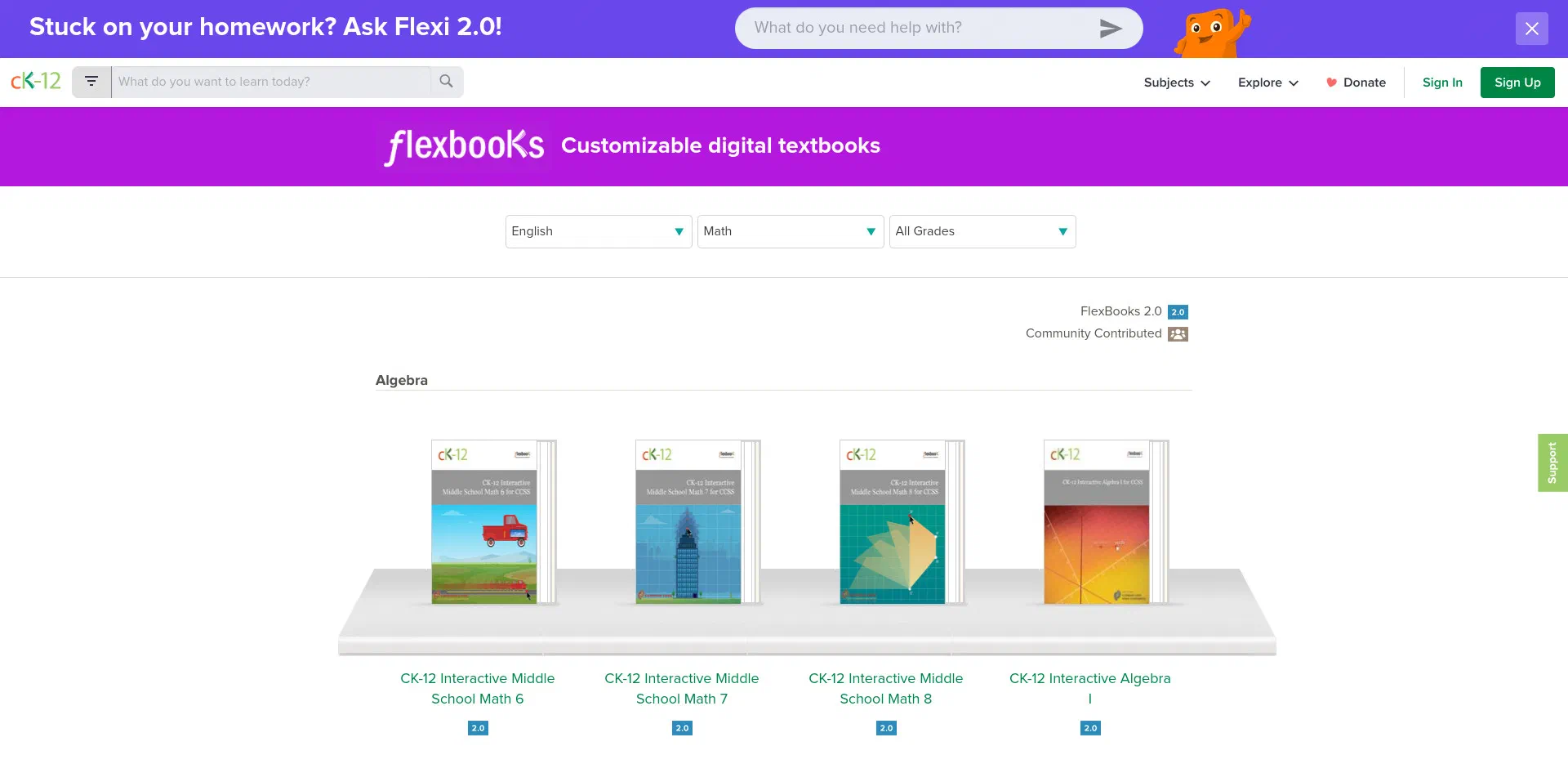Open the Math subject dropdown
The image size is (1568, 764).
[790, 231]
